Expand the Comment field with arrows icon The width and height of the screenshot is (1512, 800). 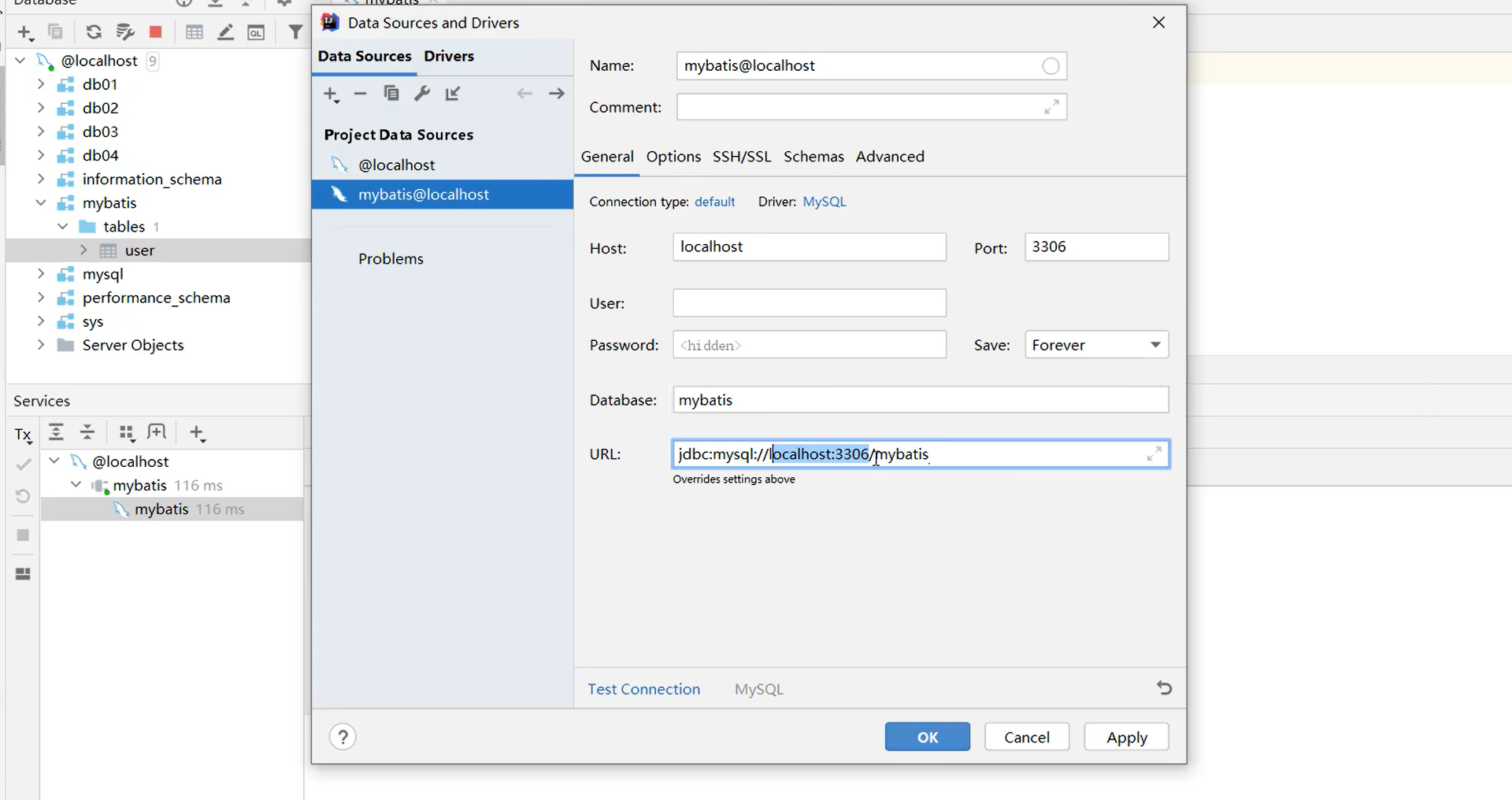coord(1051,107)
